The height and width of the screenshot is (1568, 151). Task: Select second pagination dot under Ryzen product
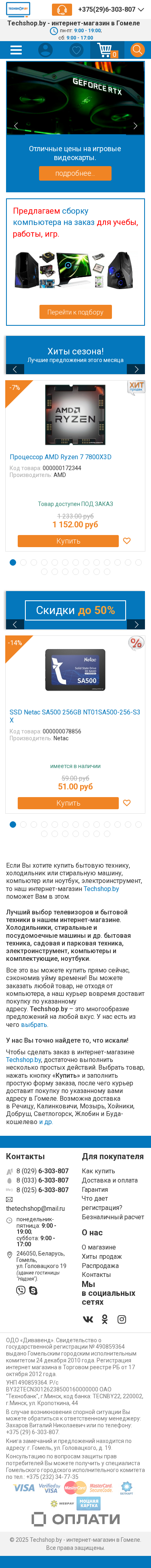pos(23,562)
